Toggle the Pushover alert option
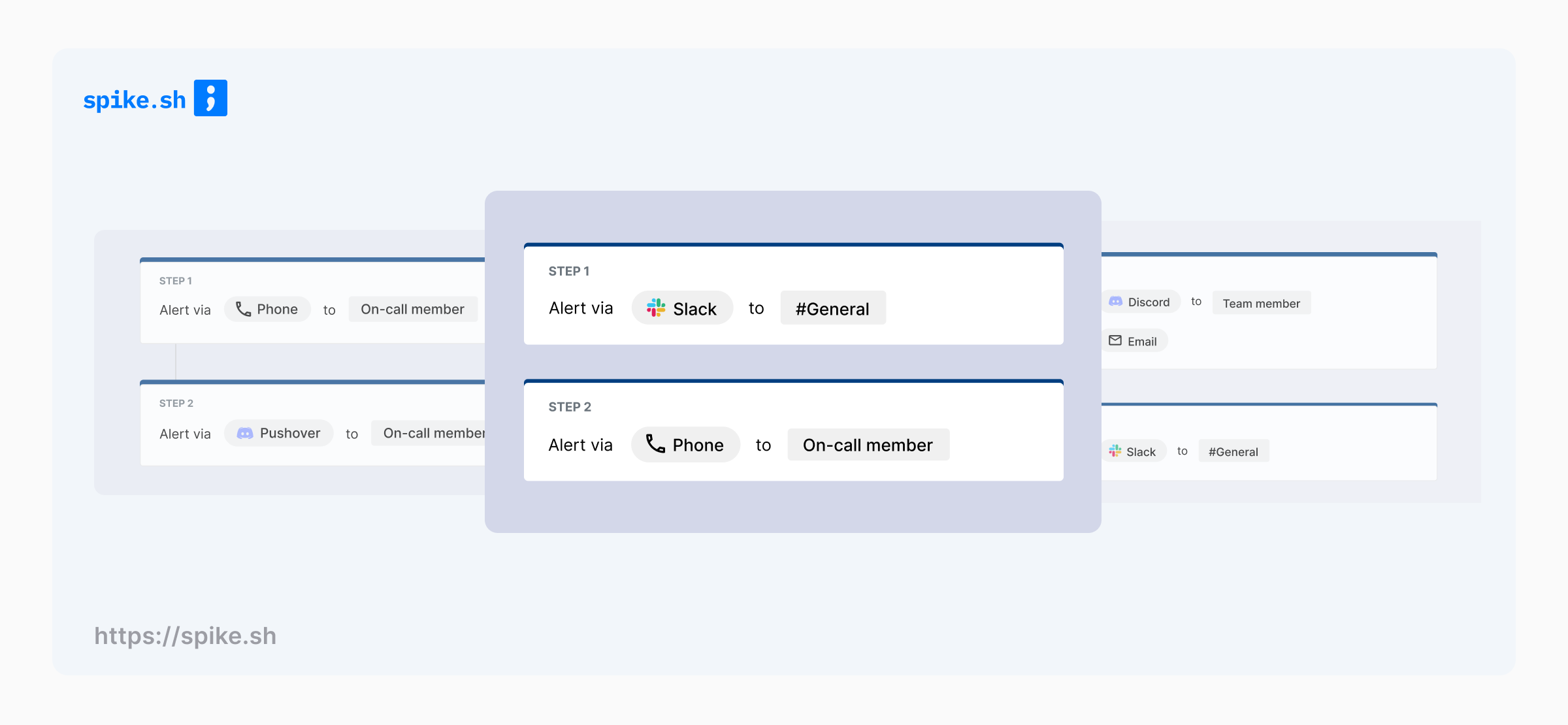 tap(278, 432)
